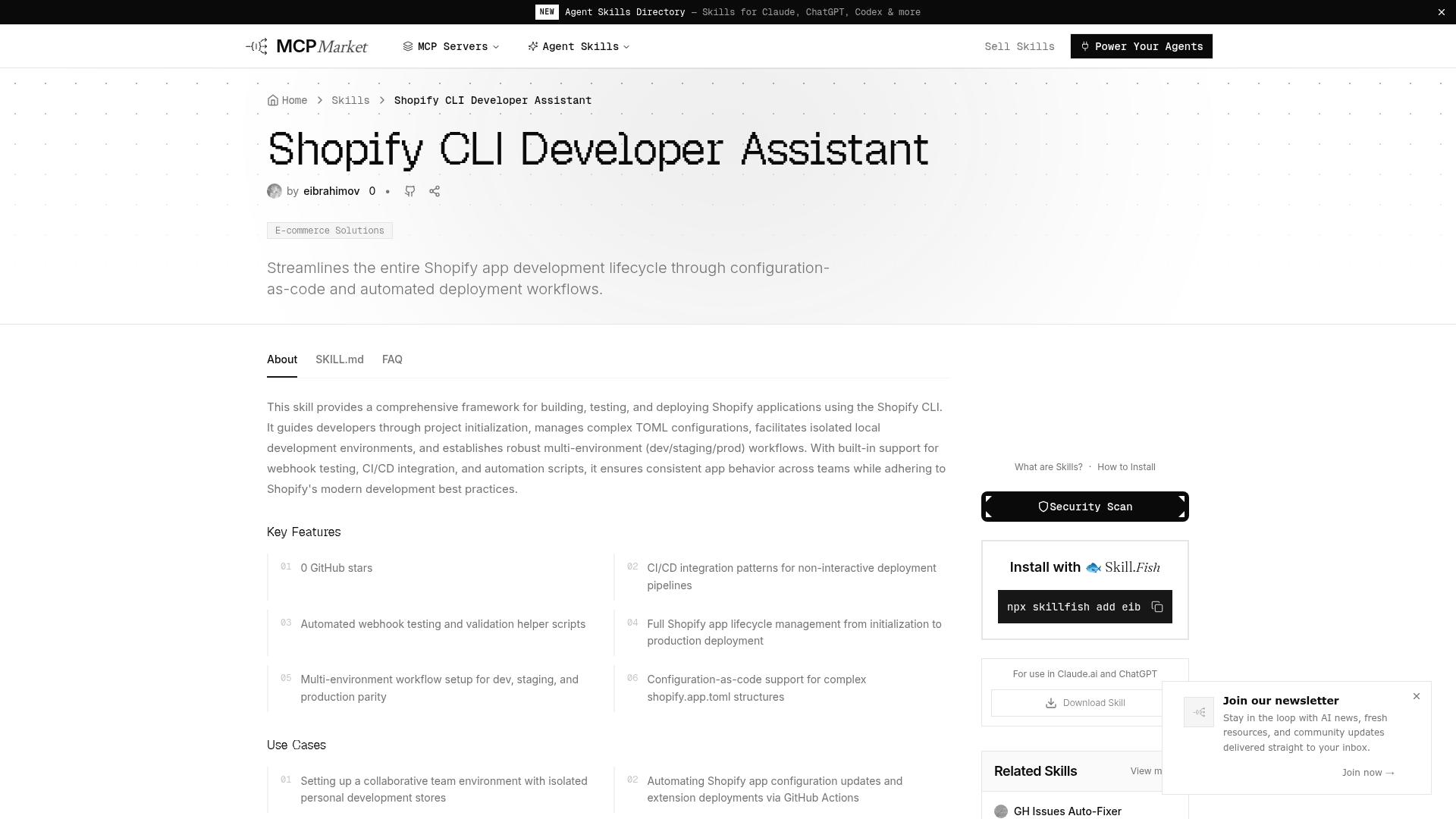Open Skills in the breadcrumb
This screenshot has height=819, width=1456.
pyautogui.click(x=350, y=100)
